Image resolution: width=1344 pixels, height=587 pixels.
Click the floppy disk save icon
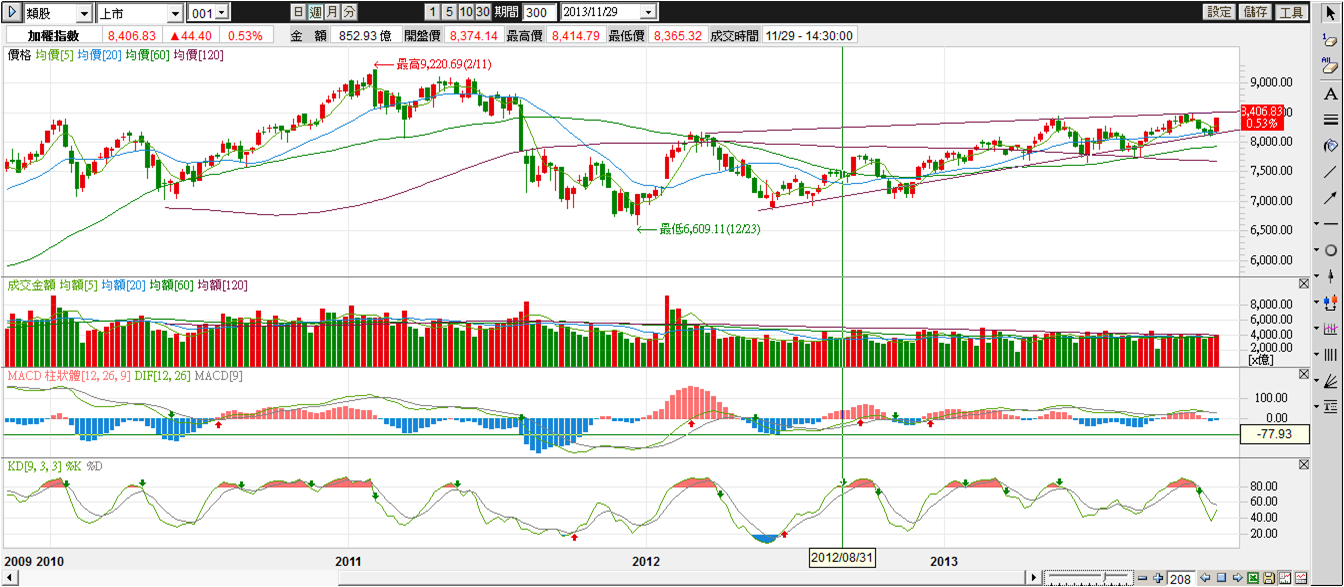pyautogui.click(x=1268, y=578)
